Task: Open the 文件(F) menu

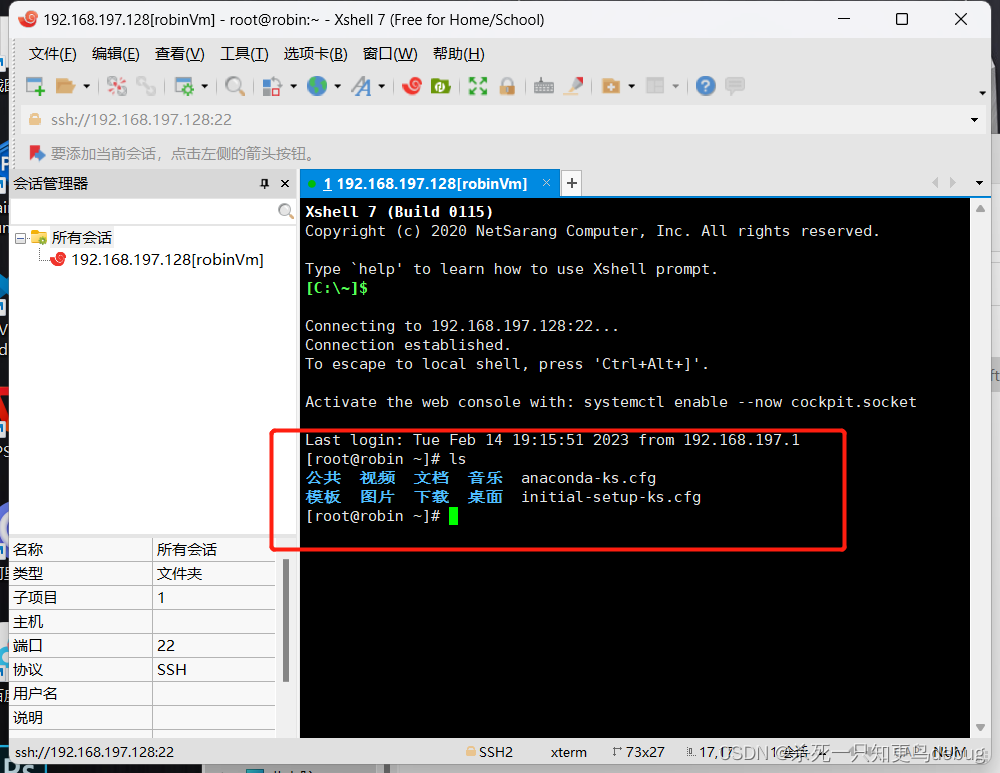Action: pos(52,54)
